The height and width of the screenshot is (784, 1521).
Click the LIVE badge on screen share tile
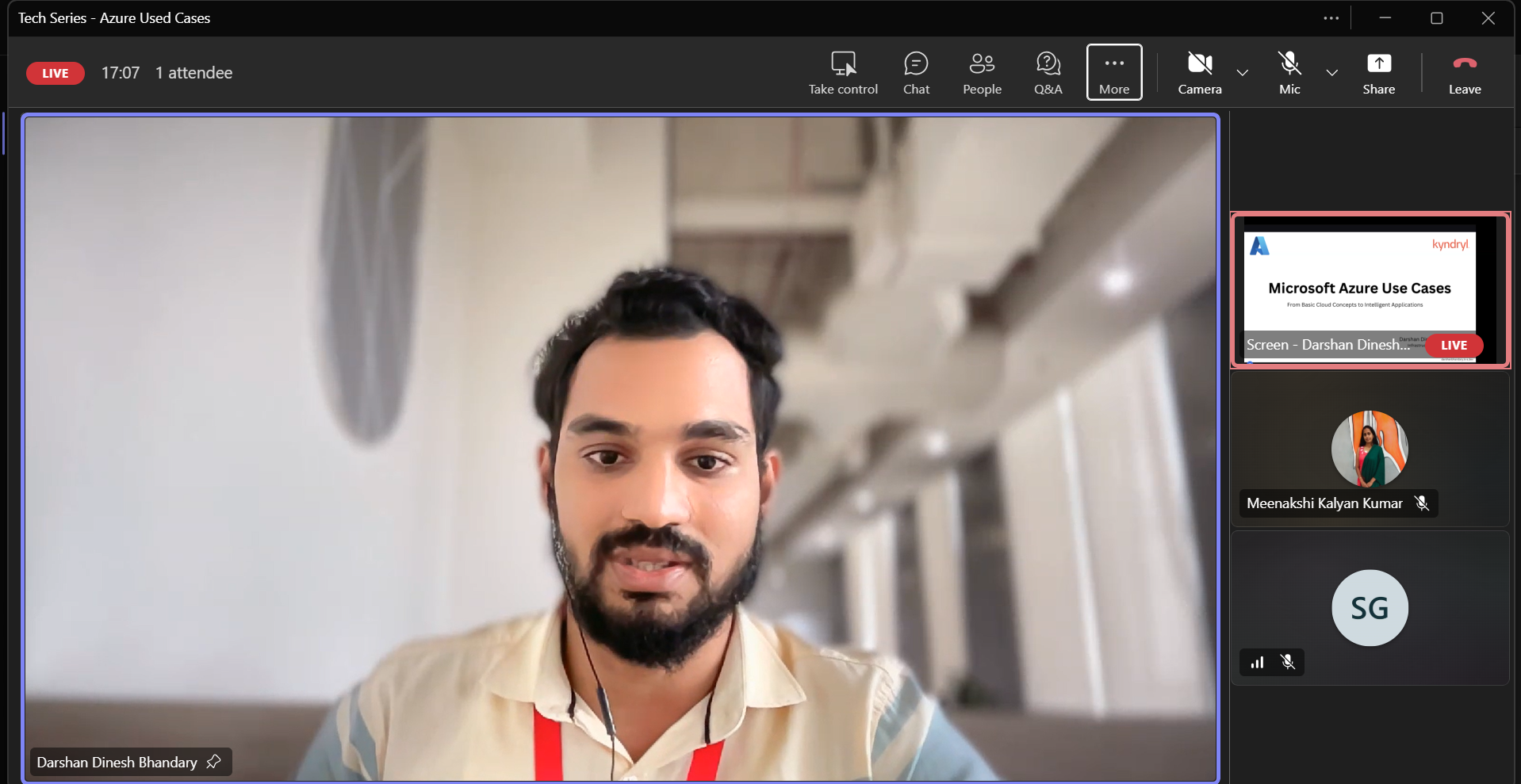(1454, 345)
